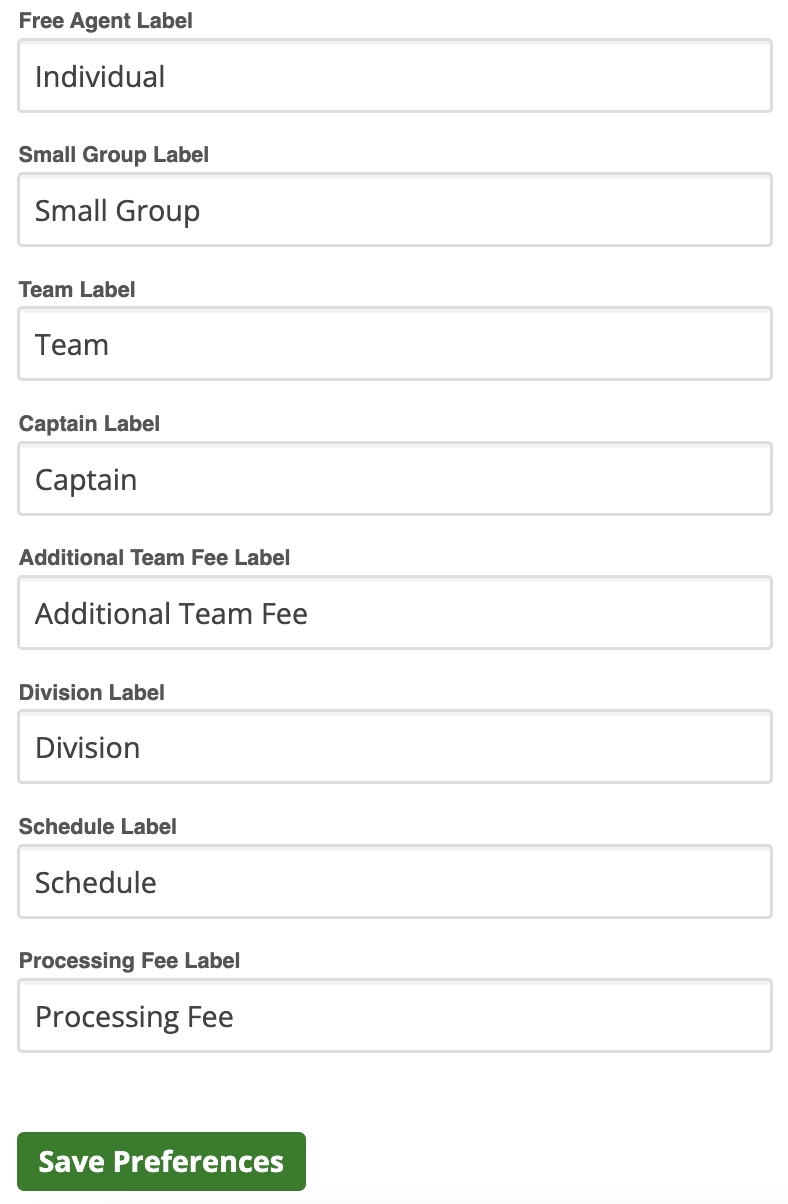The image size is (788, 1204).
Task: Click the 'Team Label' heading text
Action: [x=77, y=290]
